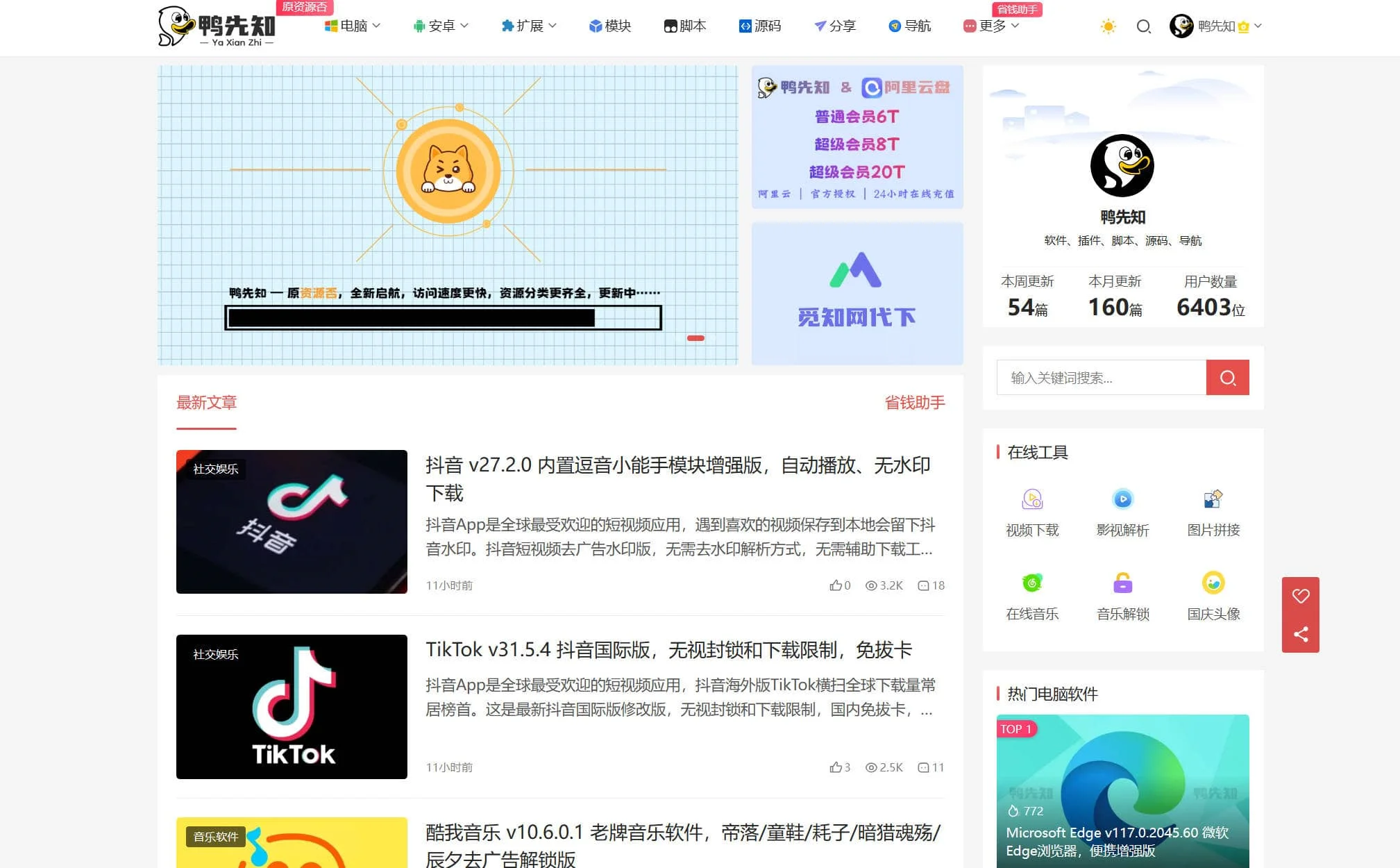
Task: Click the 省钱助手 badge above 更多
Action: [x=1018, y=9]
